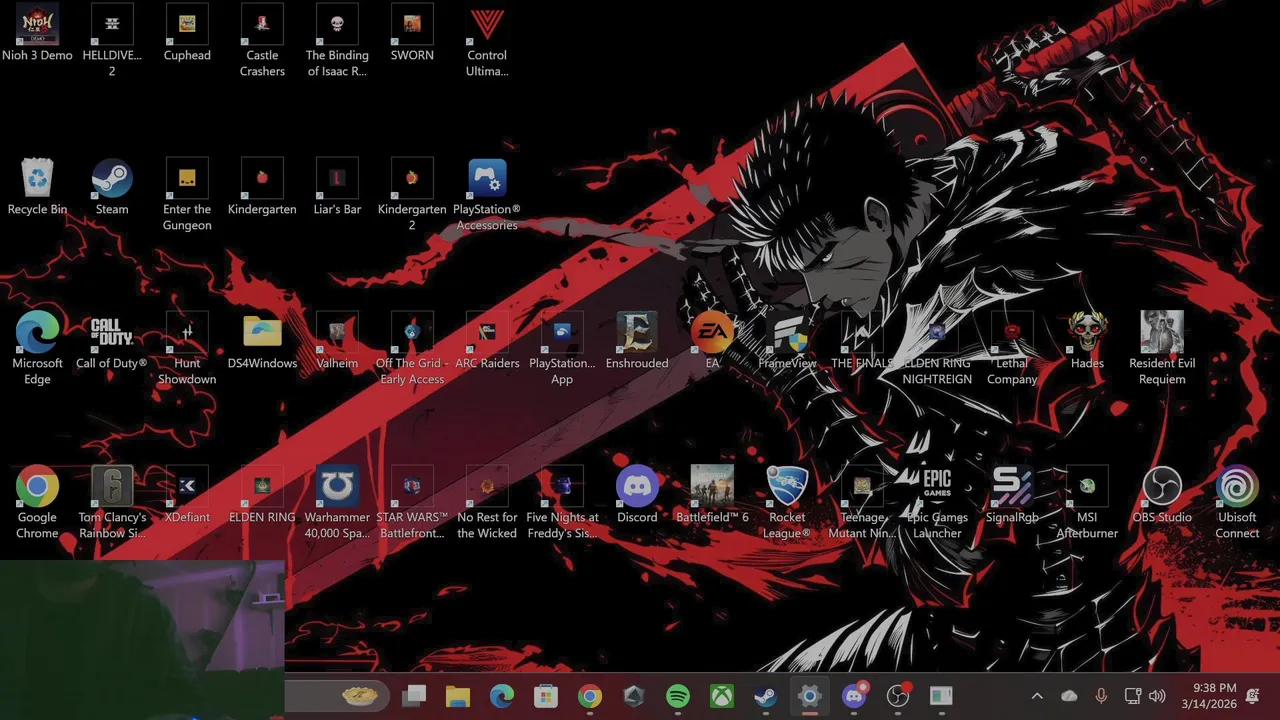Open the volume control in tray
Screen dimensions: 1280x720
coord(1158,696)
